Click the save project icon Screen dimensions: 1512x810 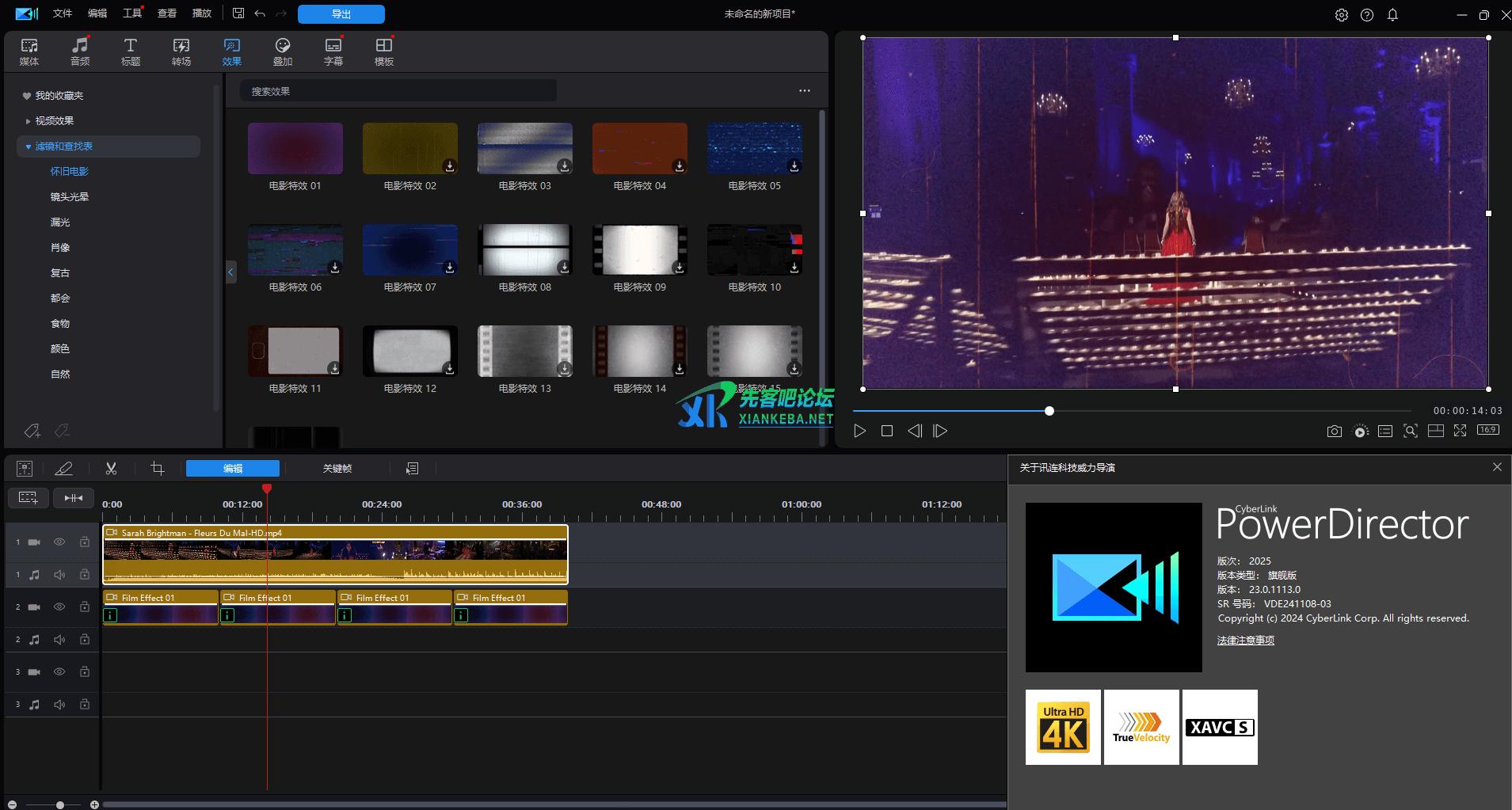[238, 13]
